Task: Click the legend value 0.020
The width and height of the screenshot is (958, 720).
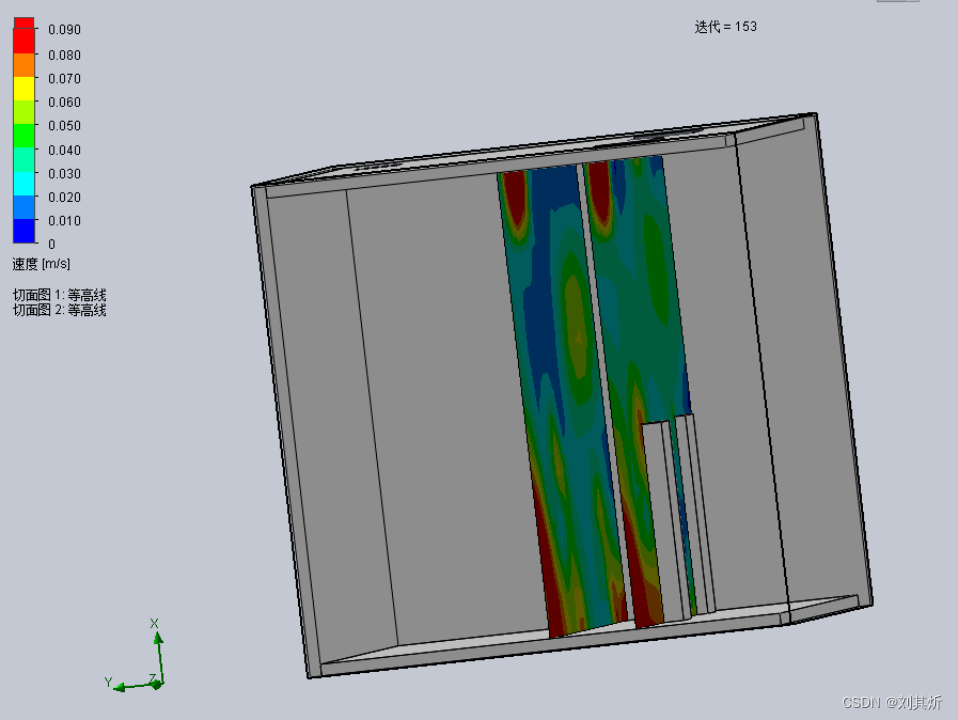Action: [64, 197]
